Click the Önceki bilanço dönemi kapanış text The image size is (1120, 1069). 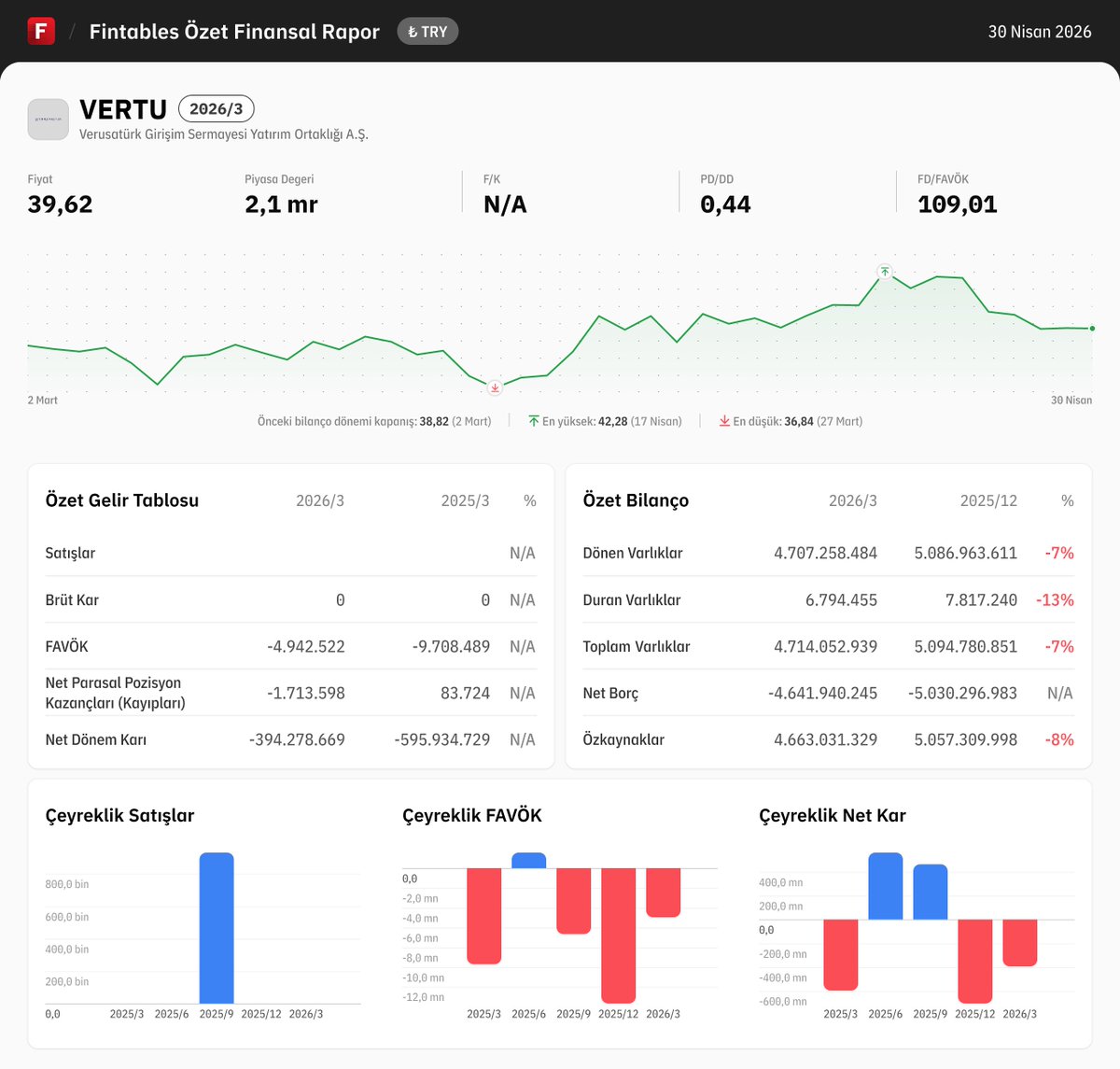[374, 421]
